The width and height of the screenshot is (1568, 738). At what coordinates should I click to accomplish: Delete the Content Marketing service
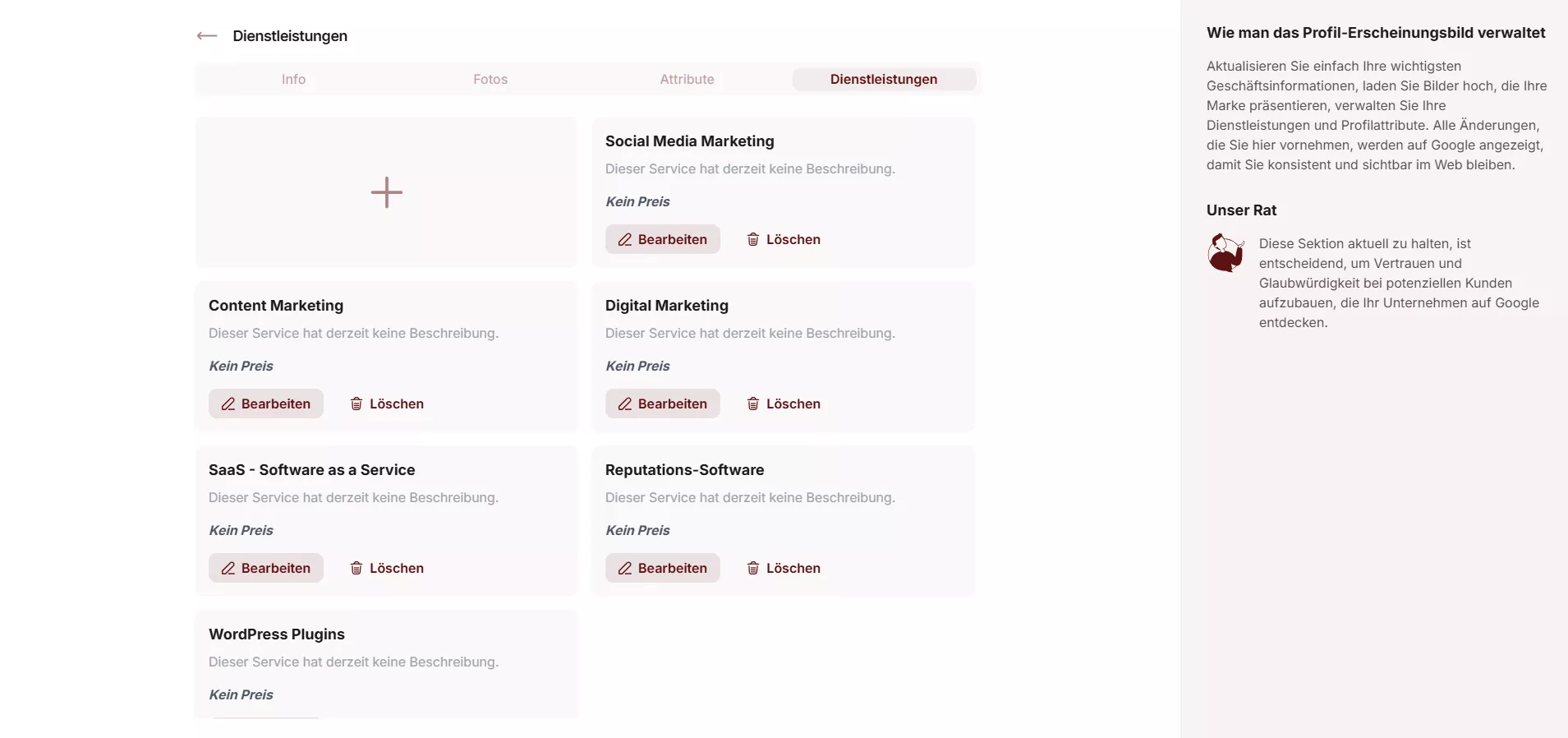coord(387,404)
